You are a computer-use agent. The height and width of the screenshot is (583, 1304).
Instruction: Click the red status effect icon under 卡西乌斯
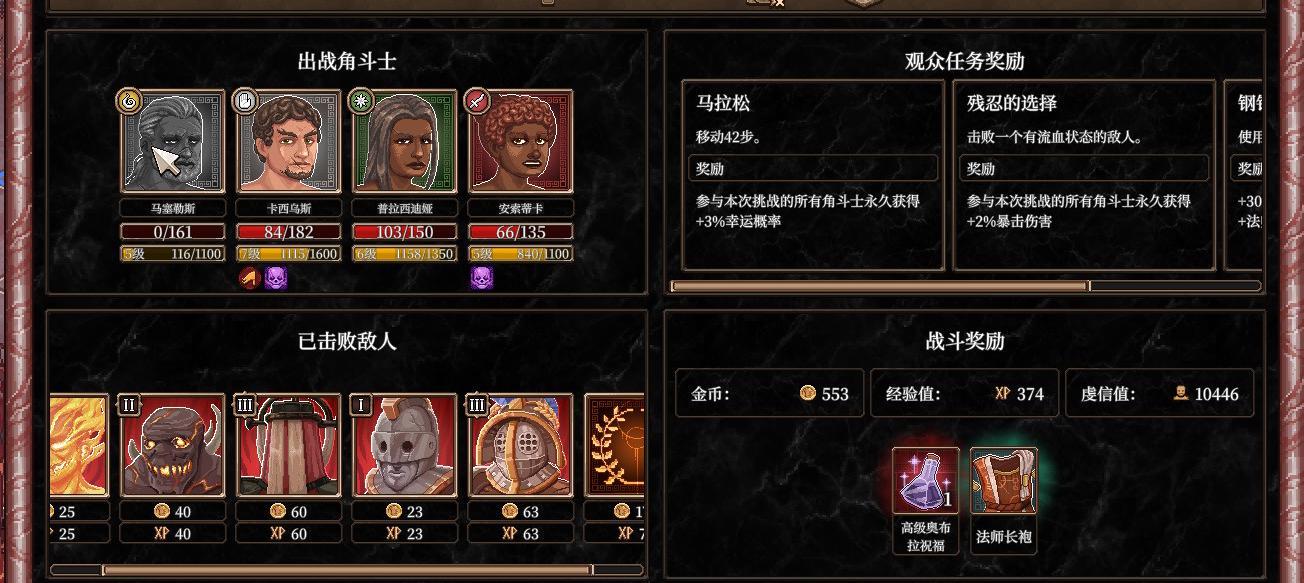249,278
